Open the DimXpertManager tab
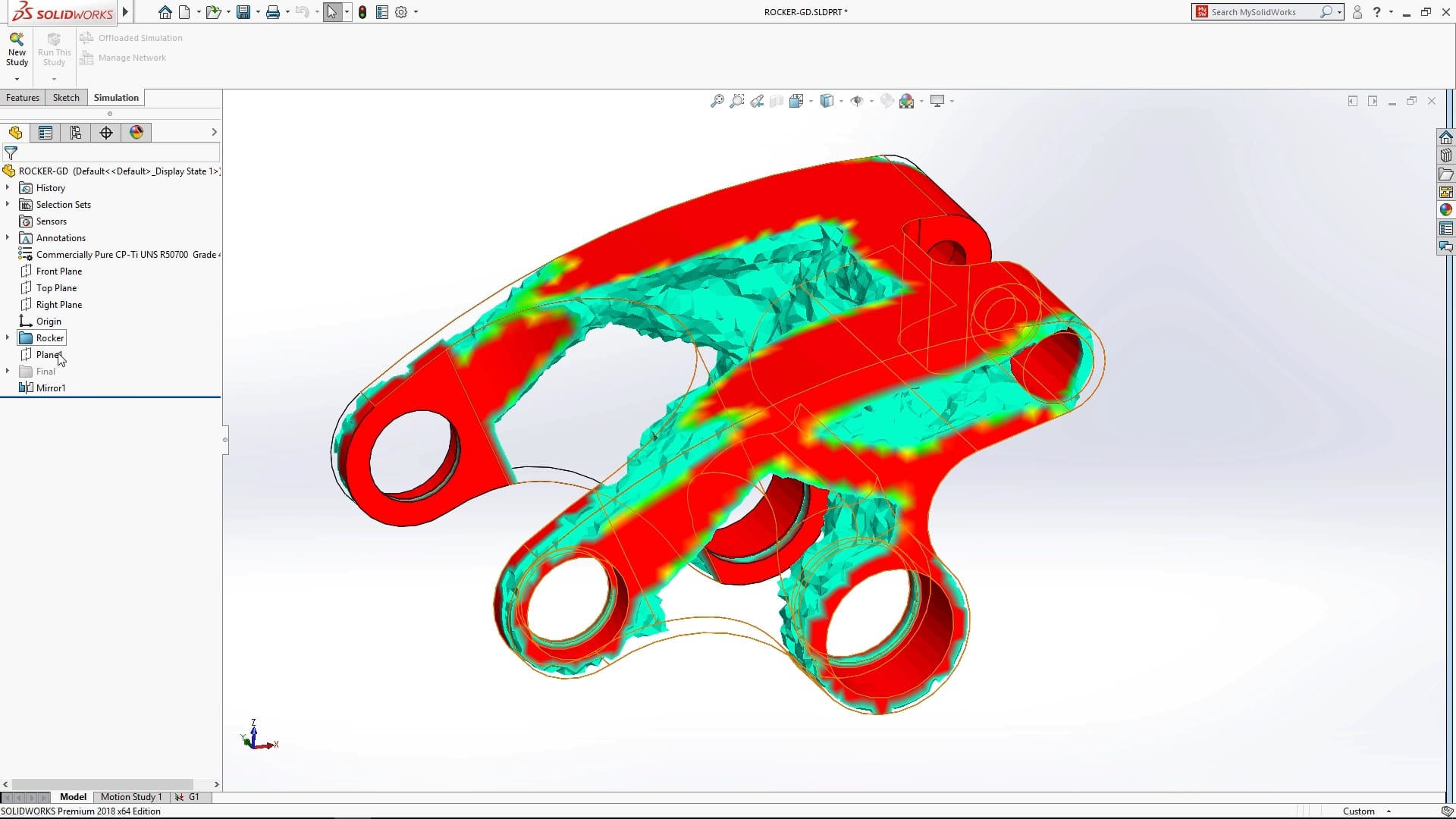The width and height of the screenshot is (1456, 819). pyautogui.click(x=106, y=133)
